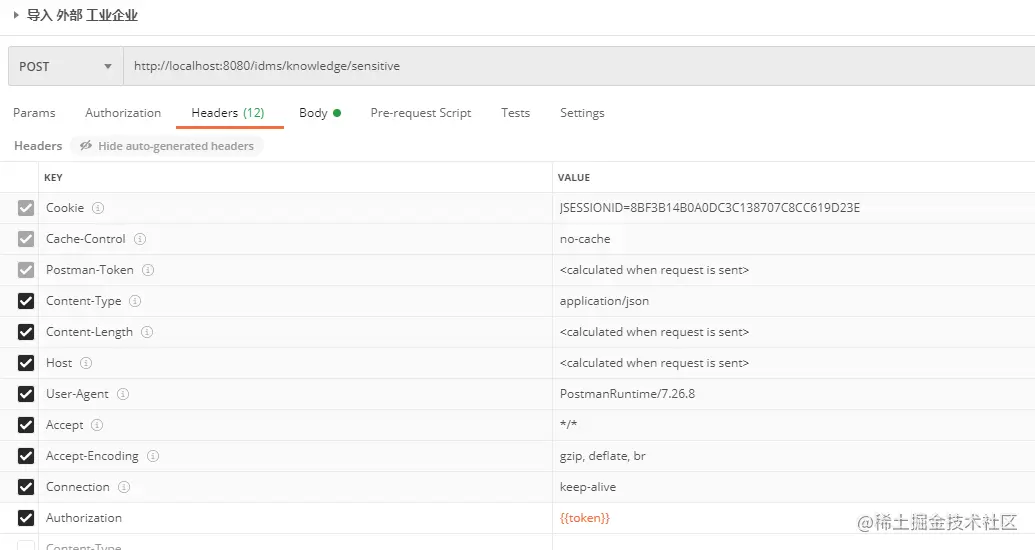Viewport: 1035px width, 550px height.
Task: Toggle the User-Agent header checkbox
Action: (26, 394)
